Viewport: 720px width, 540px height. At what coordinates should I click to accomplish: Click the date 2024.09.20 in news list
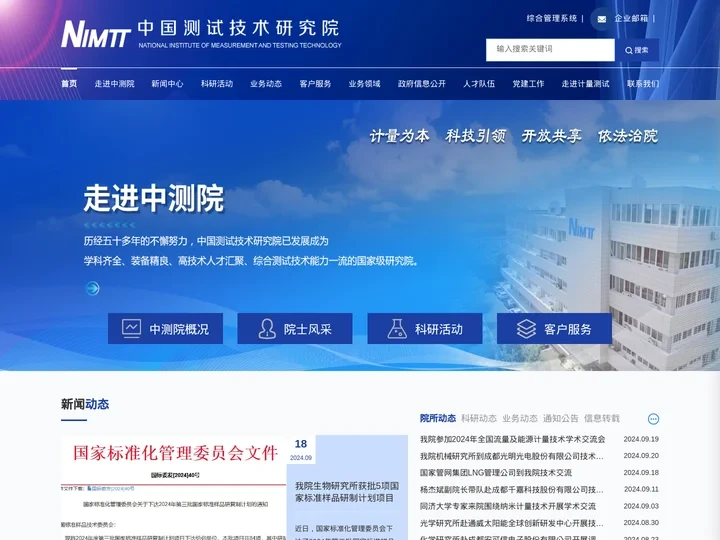[641, 456]
